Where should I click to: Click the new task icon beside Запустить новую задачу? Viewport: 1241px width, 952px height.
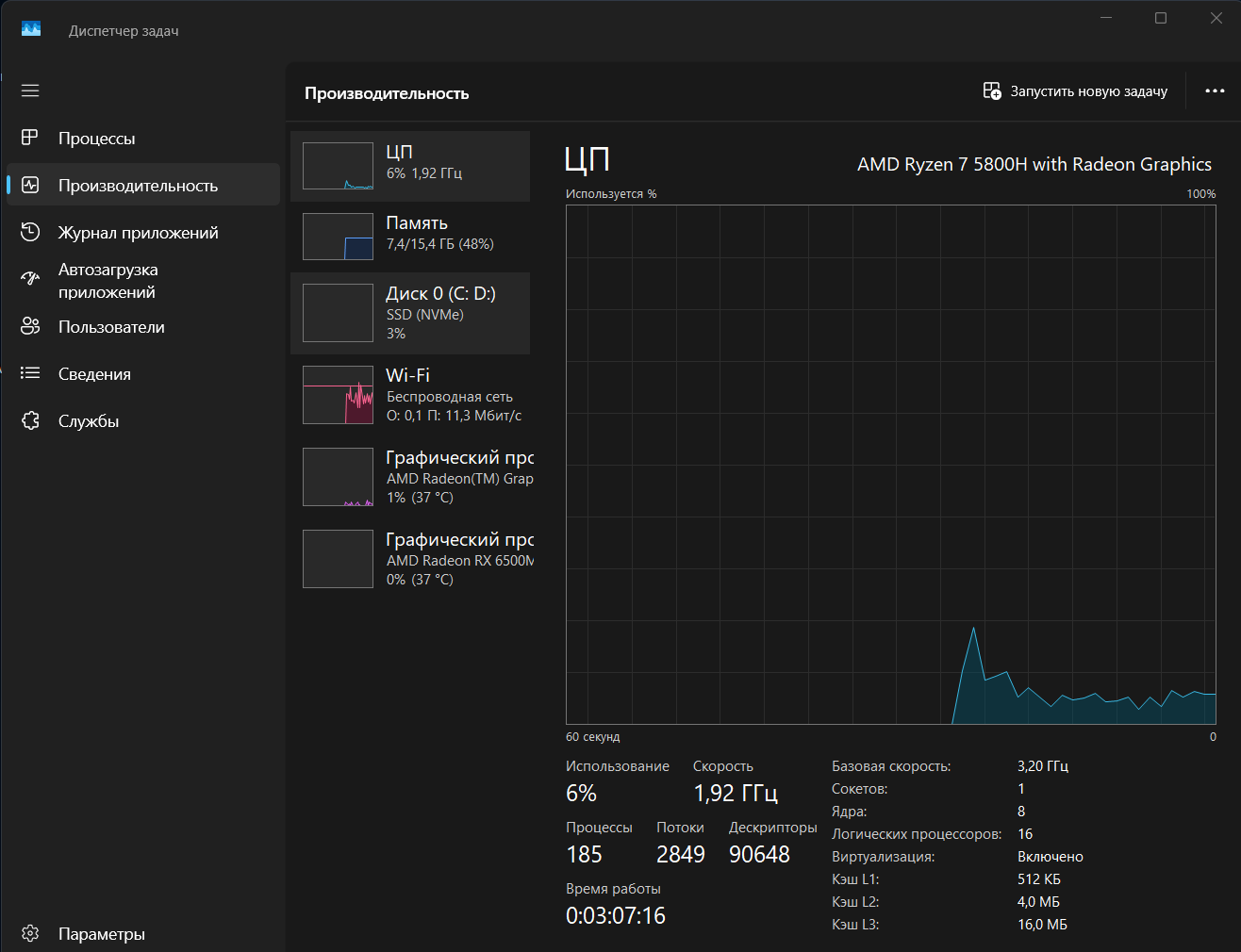click(992, 90)
